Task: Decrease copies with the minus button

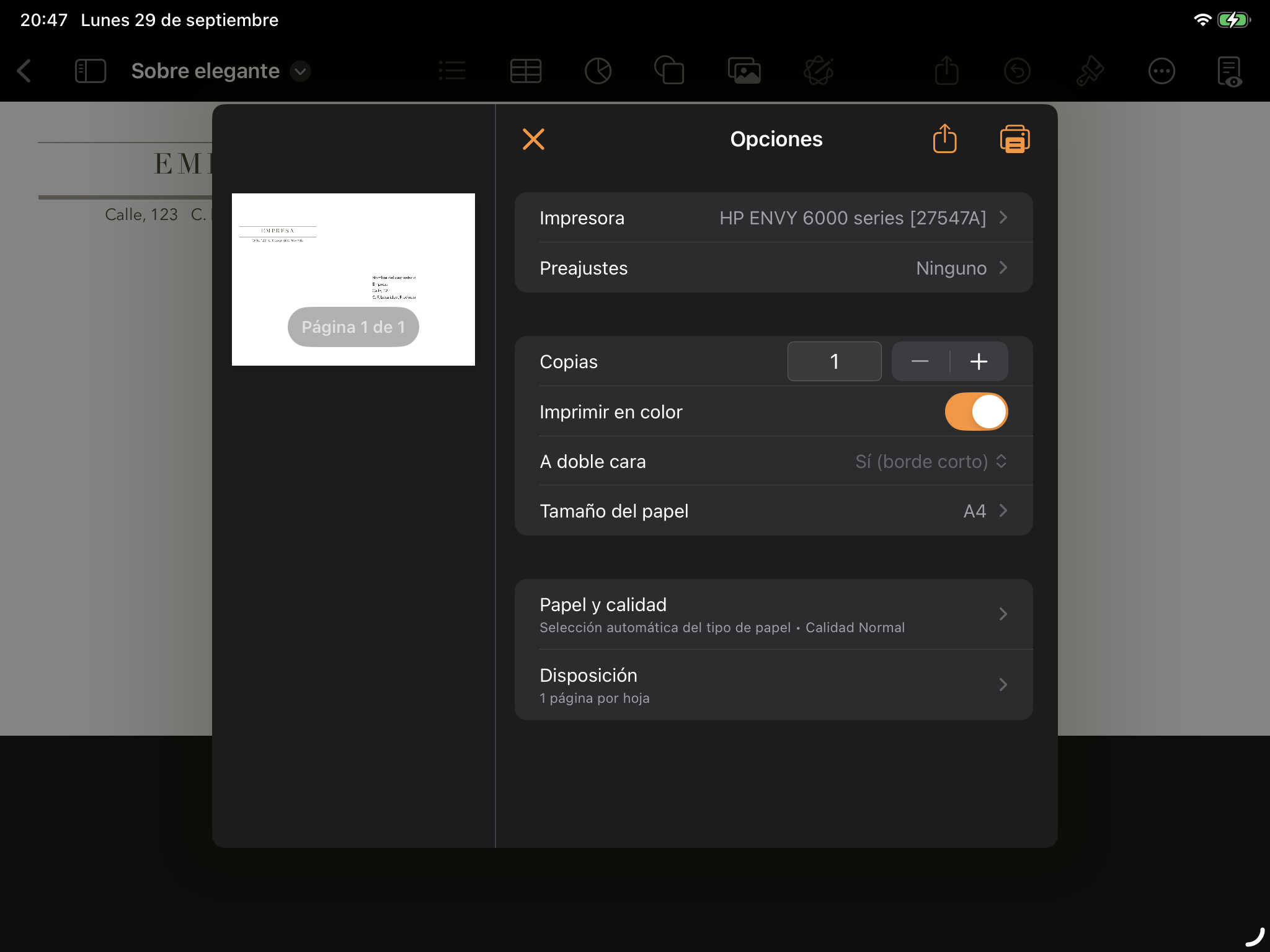Action: pyautogui.click(x=920, y=361)
